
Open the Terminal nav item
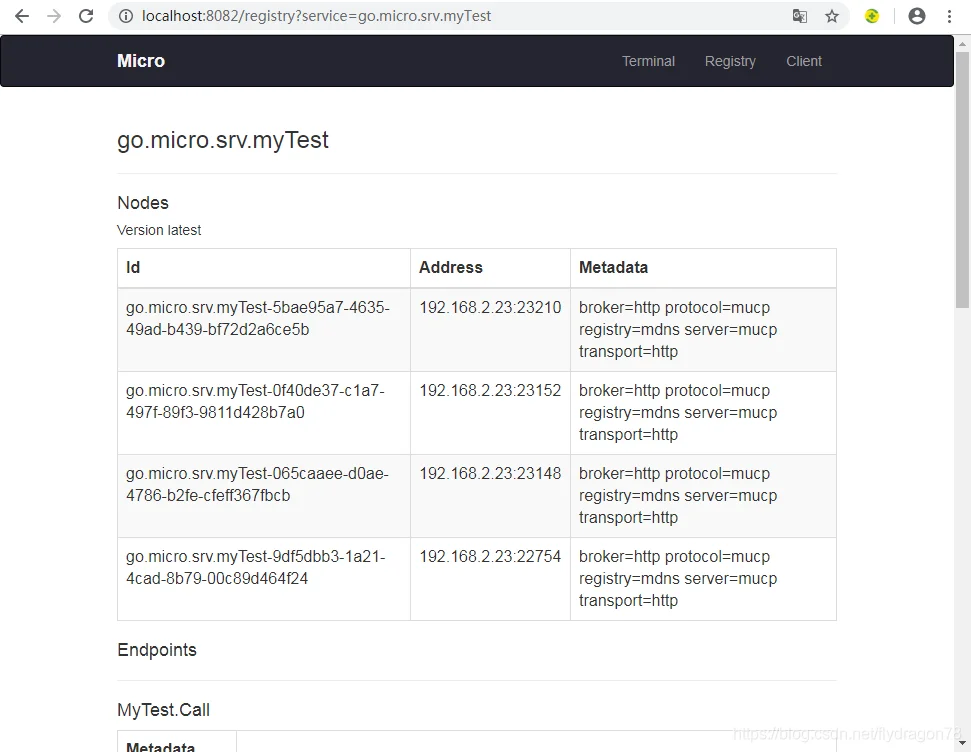click(x=648, y=61)
